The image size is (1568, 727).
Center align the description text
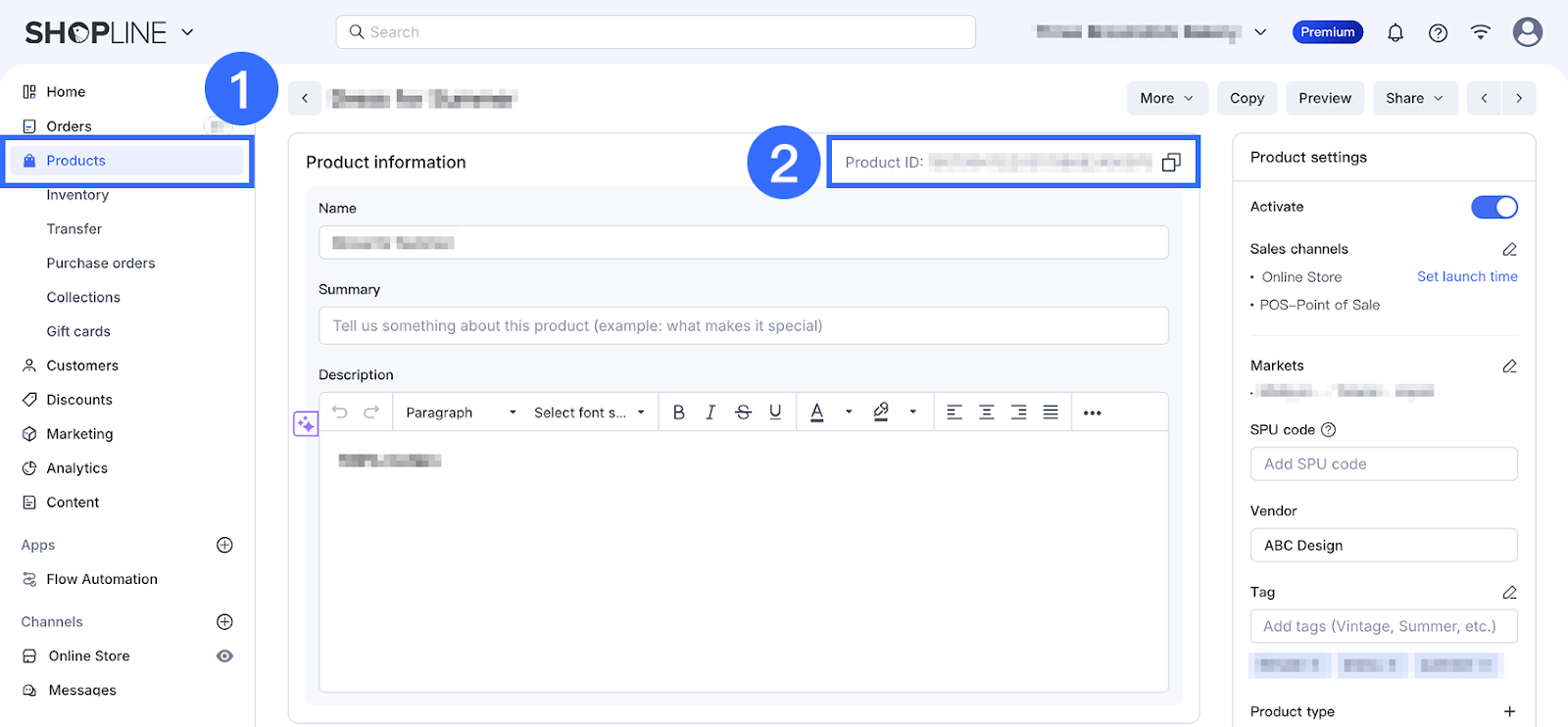pyautogui.click(x=987, y=412)
